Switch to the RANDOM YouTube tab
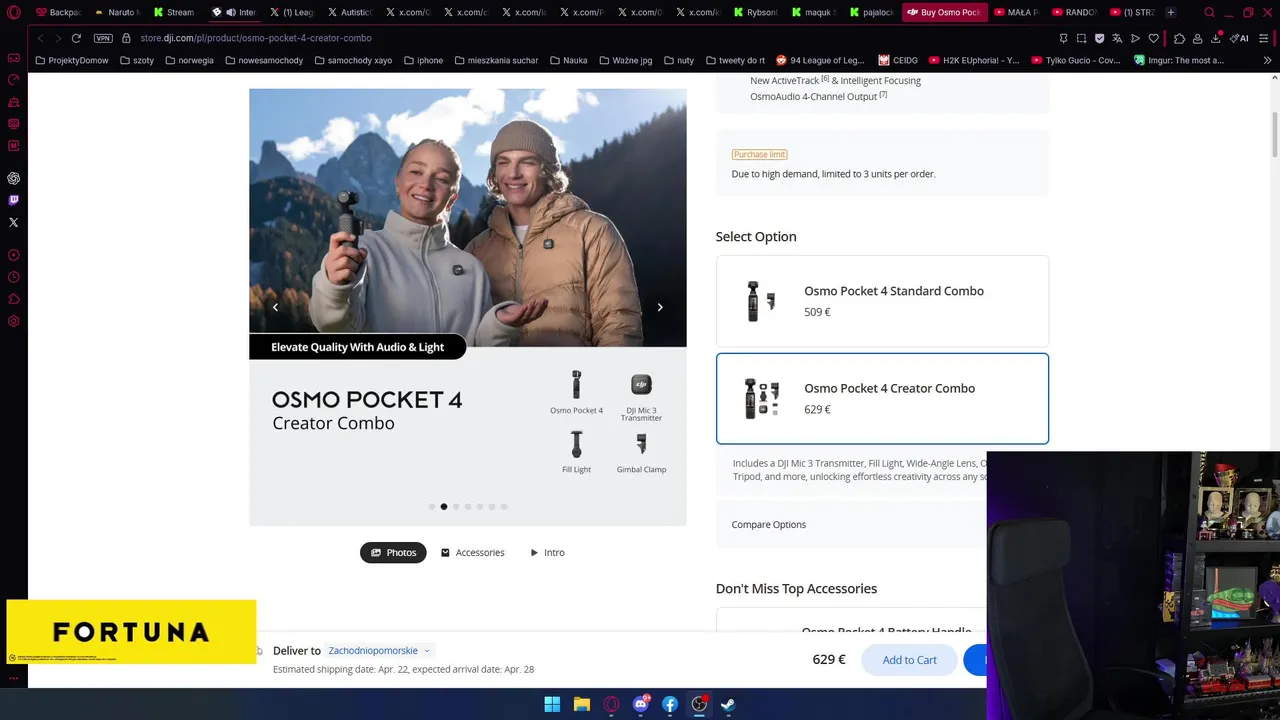This screenshot has height=720, width=1280. click(1075, 12)
